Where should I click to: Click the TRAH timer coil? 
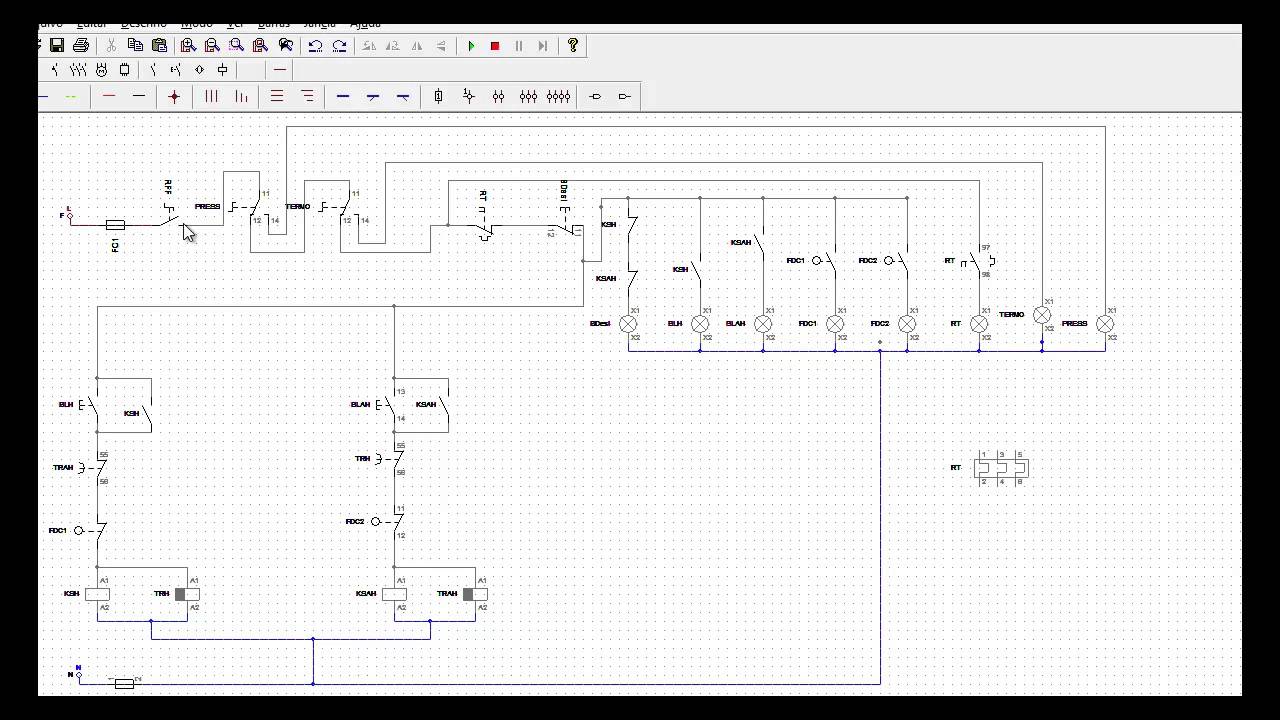[x=475, y=594]
